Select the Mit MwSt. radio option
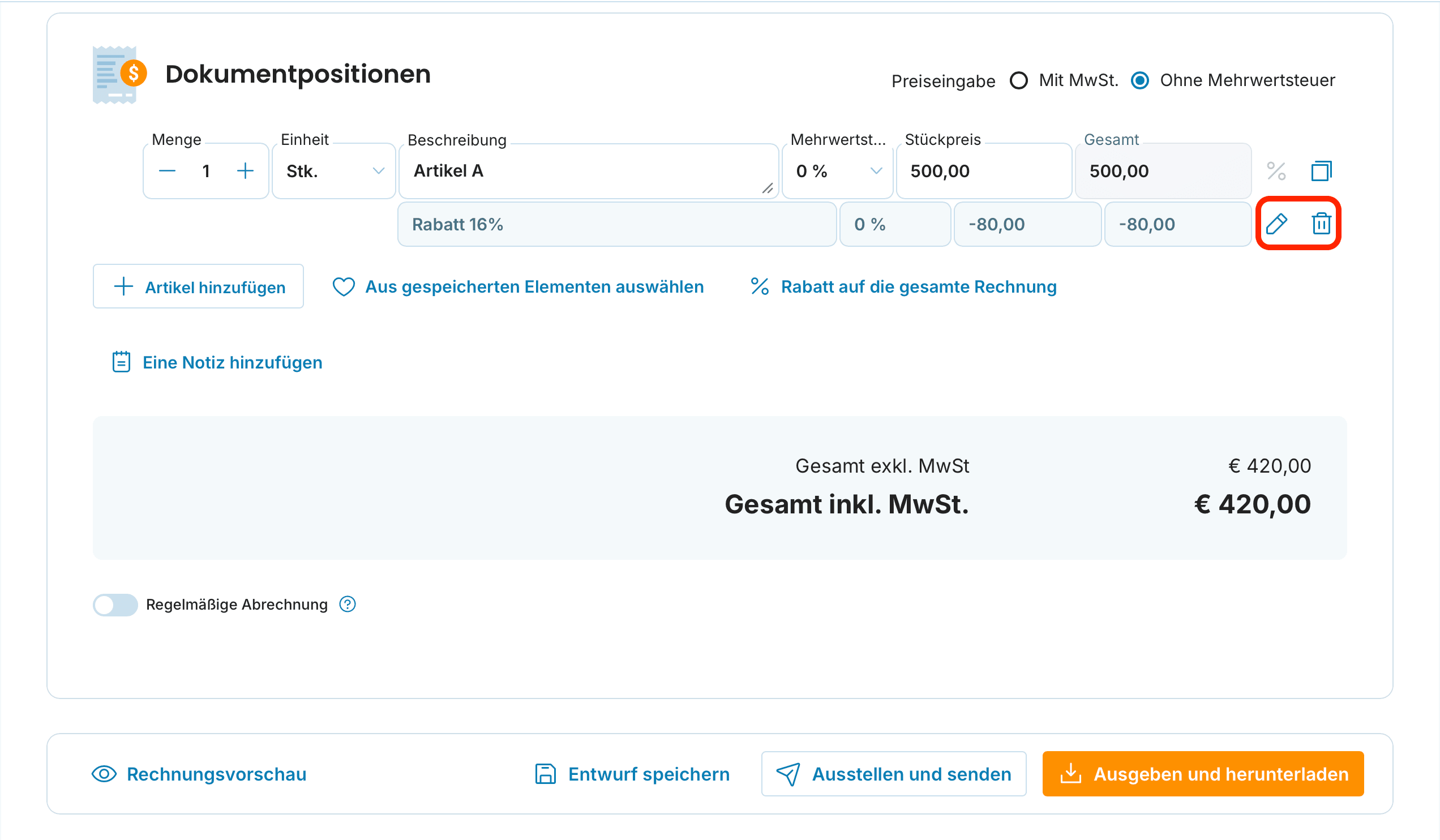Screen dimensions: 1440x840 click(x=1018, y=80)
